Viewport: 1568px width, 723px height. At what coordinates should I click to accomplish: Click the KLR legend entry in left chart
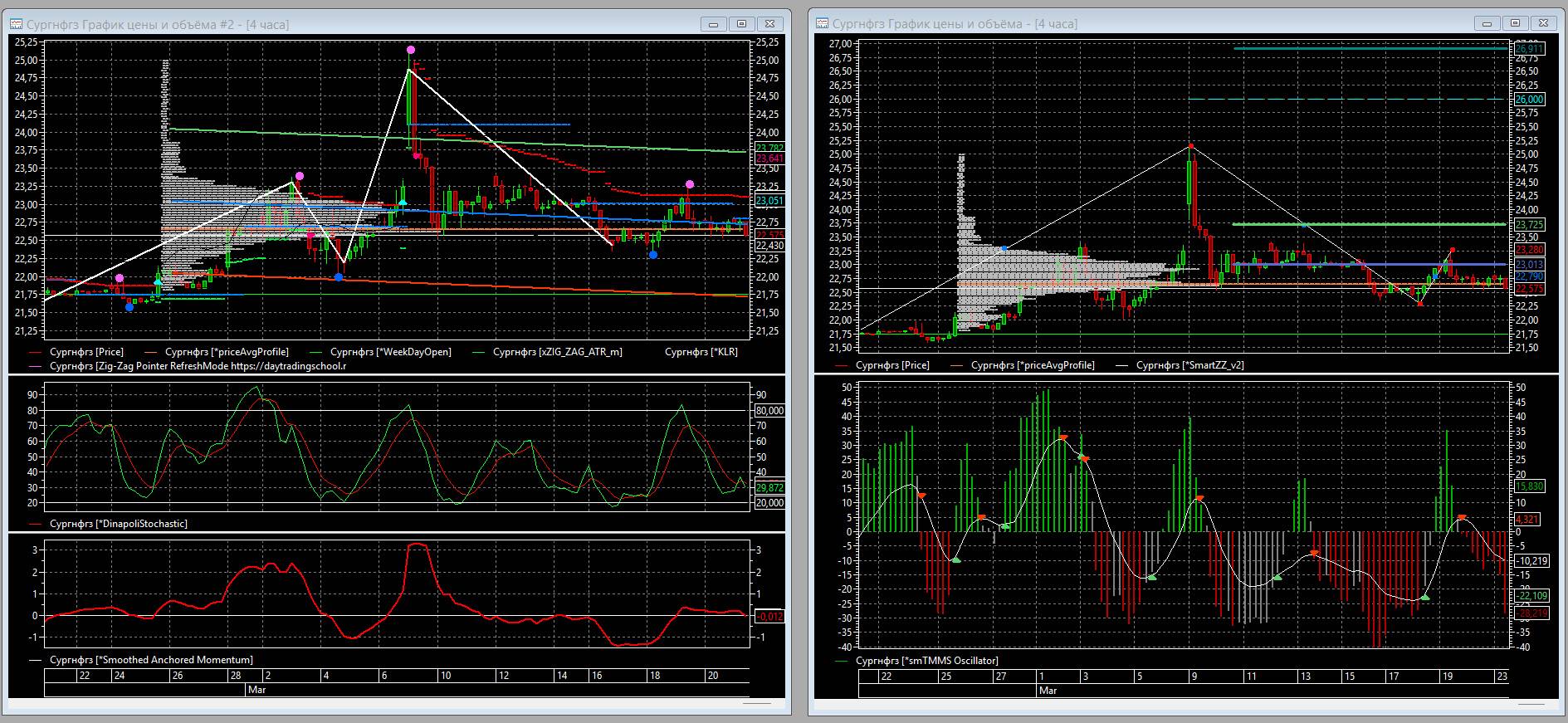pos(701,352)
